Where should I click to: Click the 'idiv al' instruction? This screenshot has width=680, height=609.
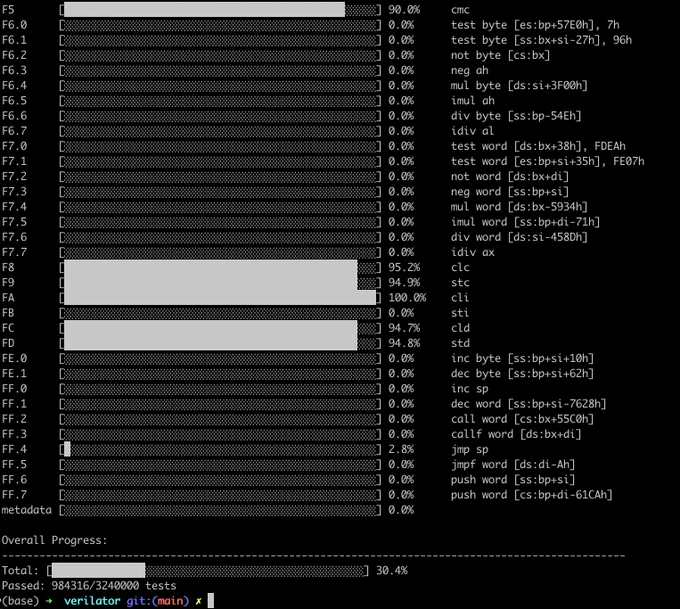473,131
